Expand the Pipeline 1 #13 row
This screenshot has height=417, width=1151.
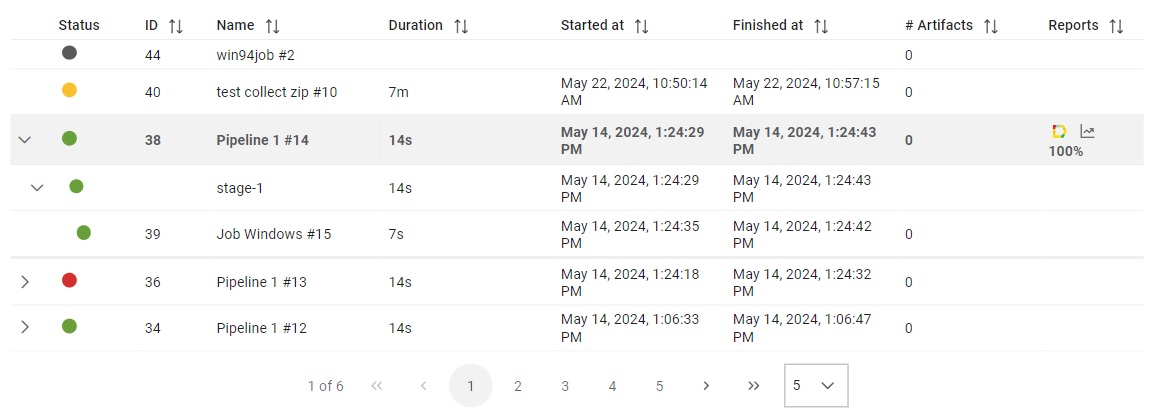25,281
